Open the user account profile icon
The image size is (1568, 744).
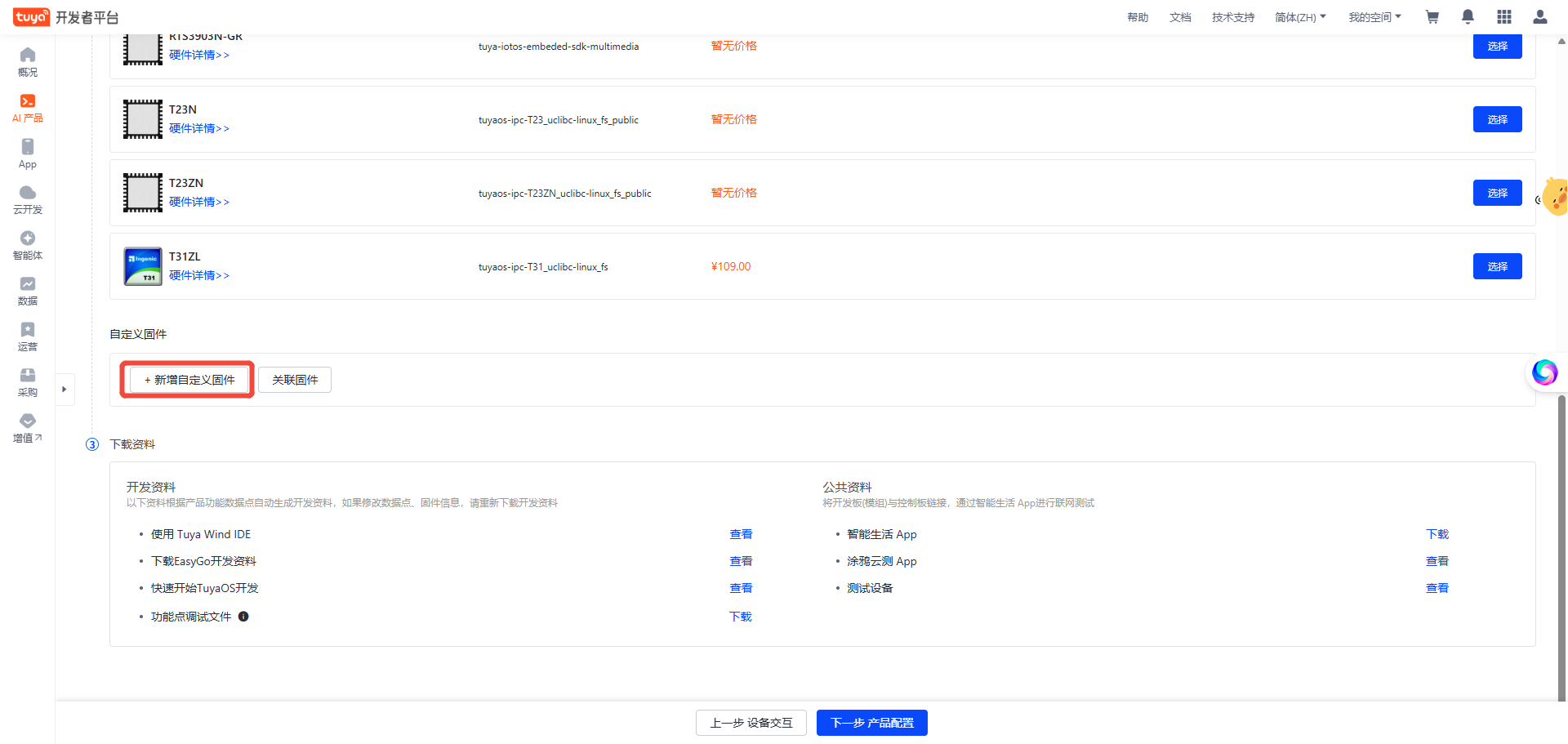1539,17
